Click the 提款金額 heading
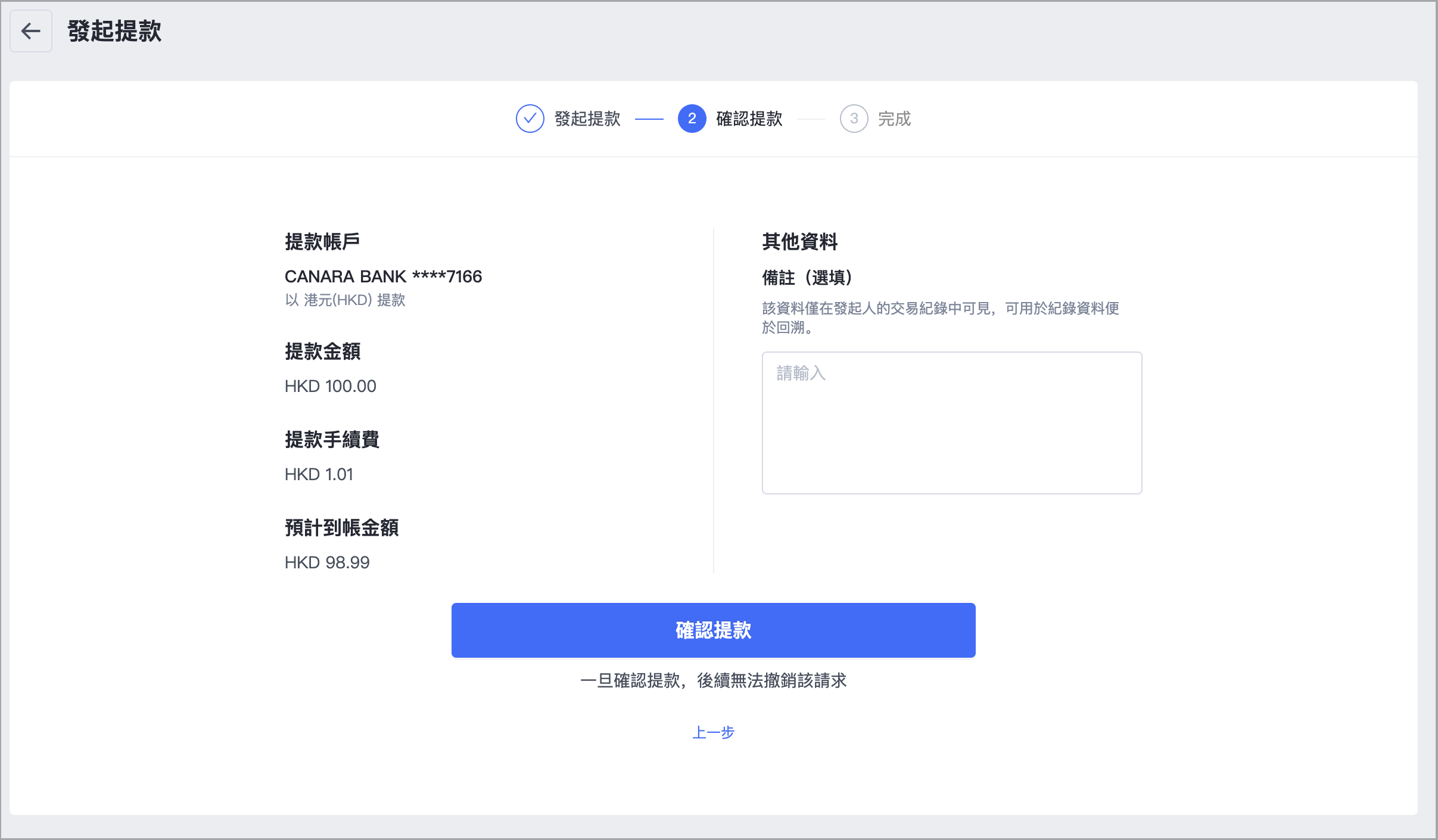The height and width of the screenshot is (840, 1438). [x=322, y=351]
